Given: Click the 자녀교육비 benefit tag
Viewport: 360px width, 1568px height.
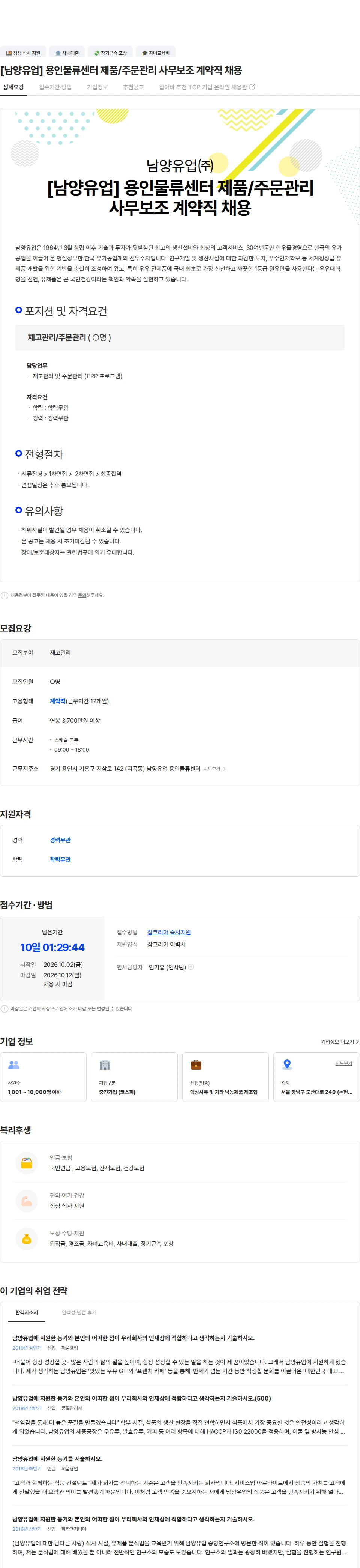Looking at the screenshot, I should (156, 53).
